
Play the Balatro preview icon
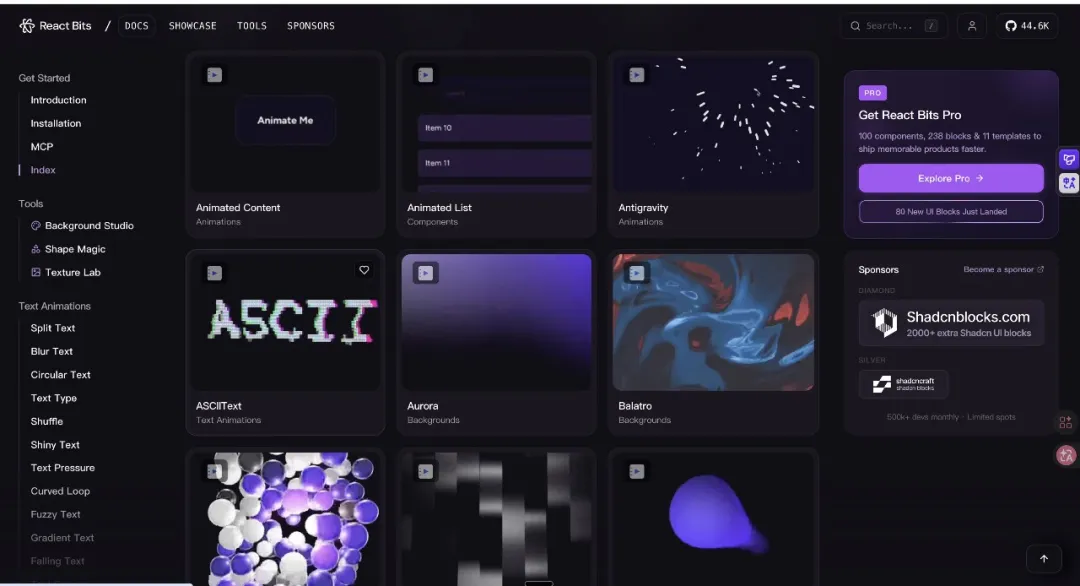636,273
